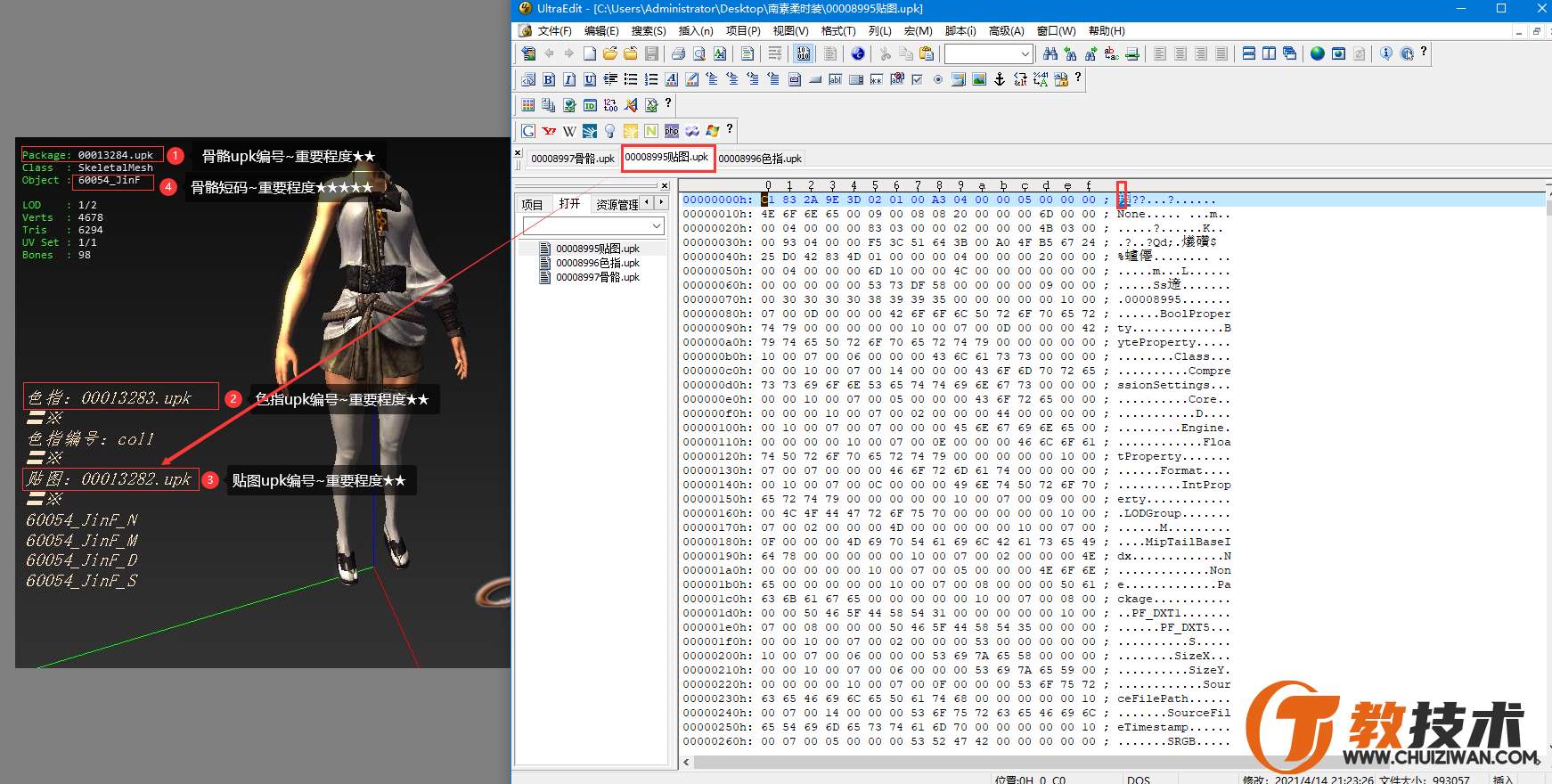Click the horizontal scrollbar left arrow
The width and height of the screenshot is (1552, 784).
pyautogui.click(x=686, y=763)
